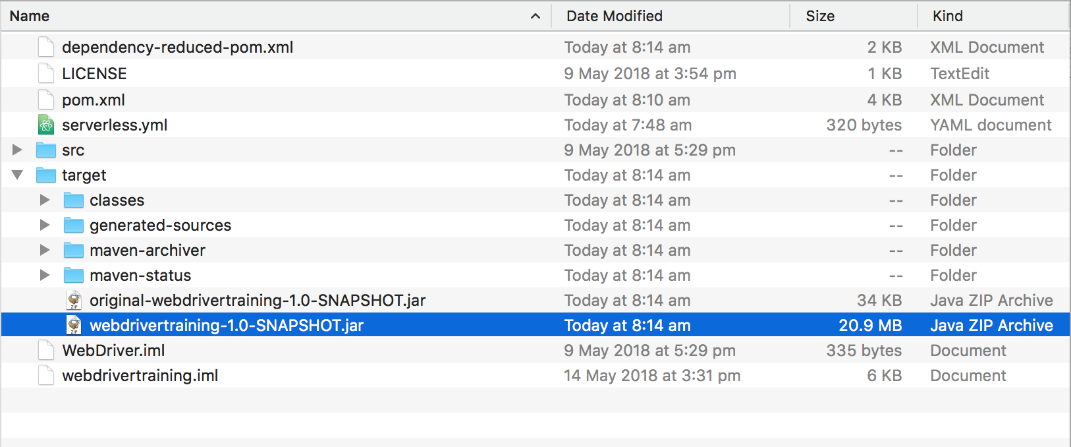Screen dimensions: 1071x447
Task: Expand the classes folder
Action: coord(44,200)
